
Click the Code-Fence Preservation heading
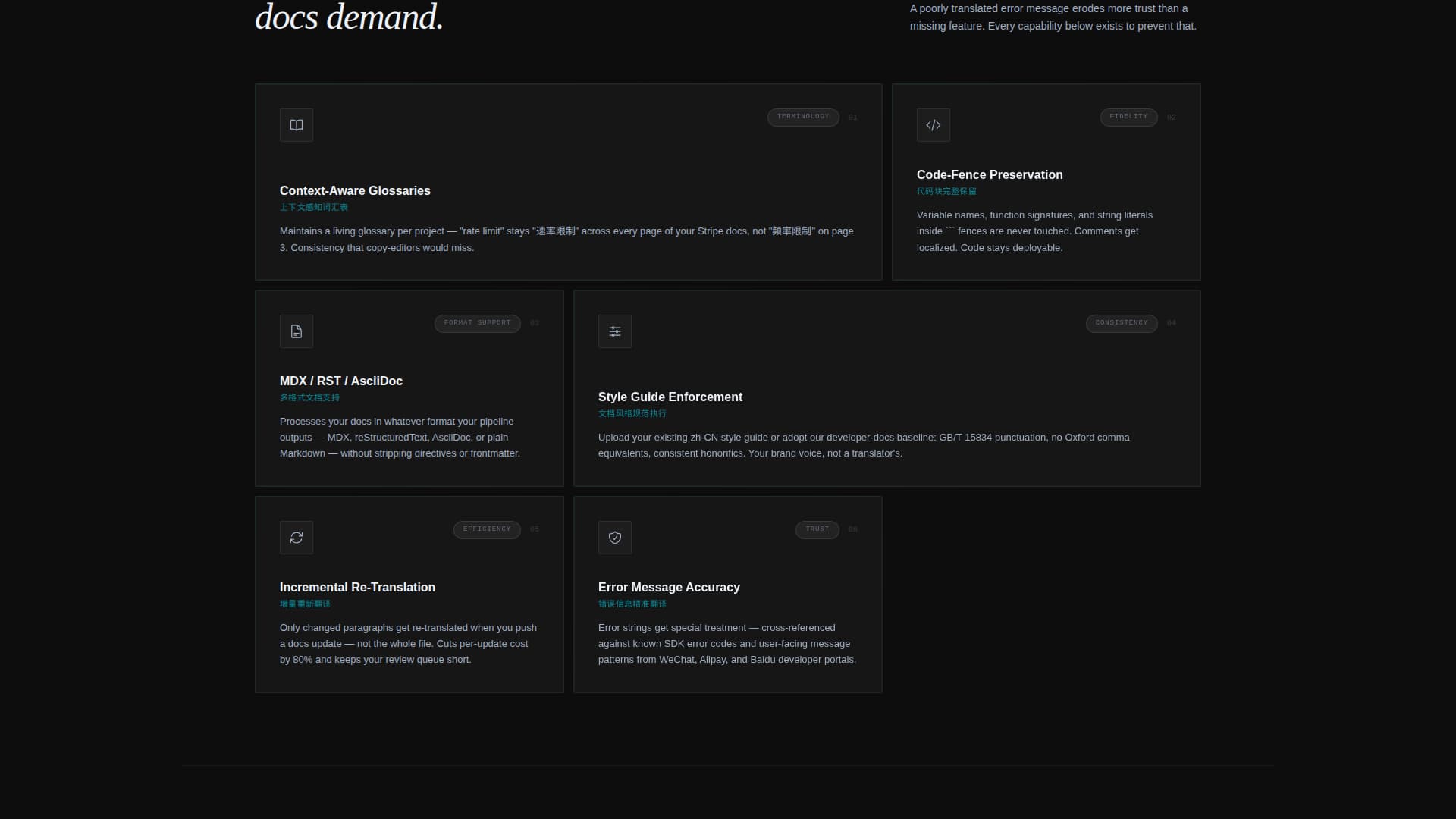click(990, 175)
